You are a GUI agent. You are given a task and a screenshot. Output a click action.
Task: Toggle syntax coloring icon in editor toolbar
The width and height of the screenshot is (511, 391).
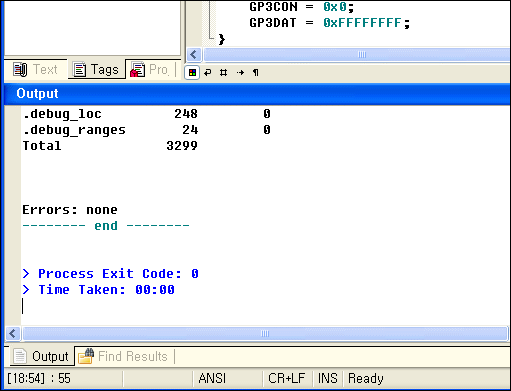click(192, 72)
